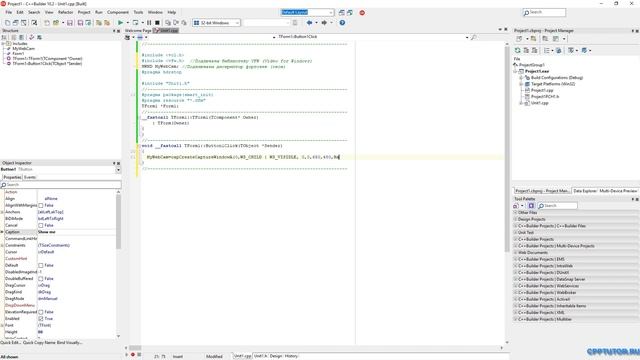The image size is (640, 360).
Task: Click the Quick Edit... link
Action: tap(10, 343)
